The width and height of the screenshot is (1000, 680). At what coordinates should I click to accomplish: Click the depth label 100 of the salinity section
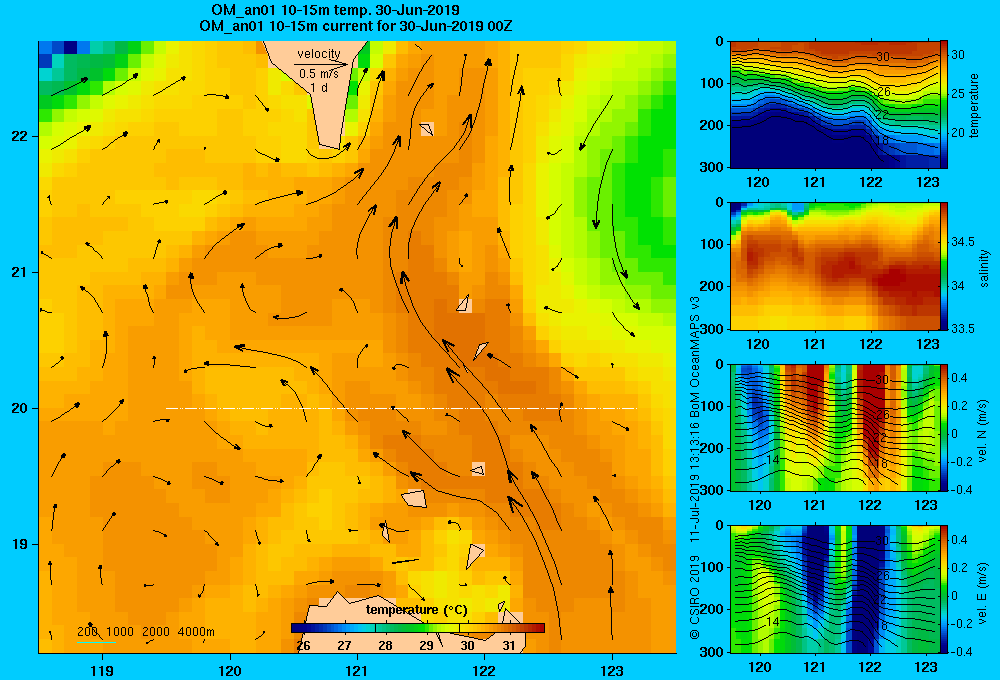(x=713, y=244)
